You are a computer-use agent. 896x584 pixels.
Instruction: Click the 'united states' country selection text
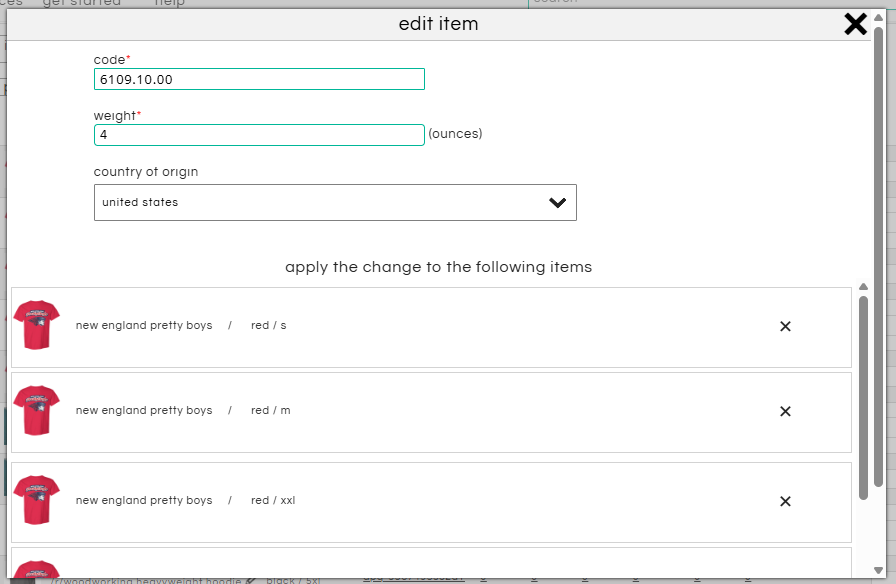[140, 202]
